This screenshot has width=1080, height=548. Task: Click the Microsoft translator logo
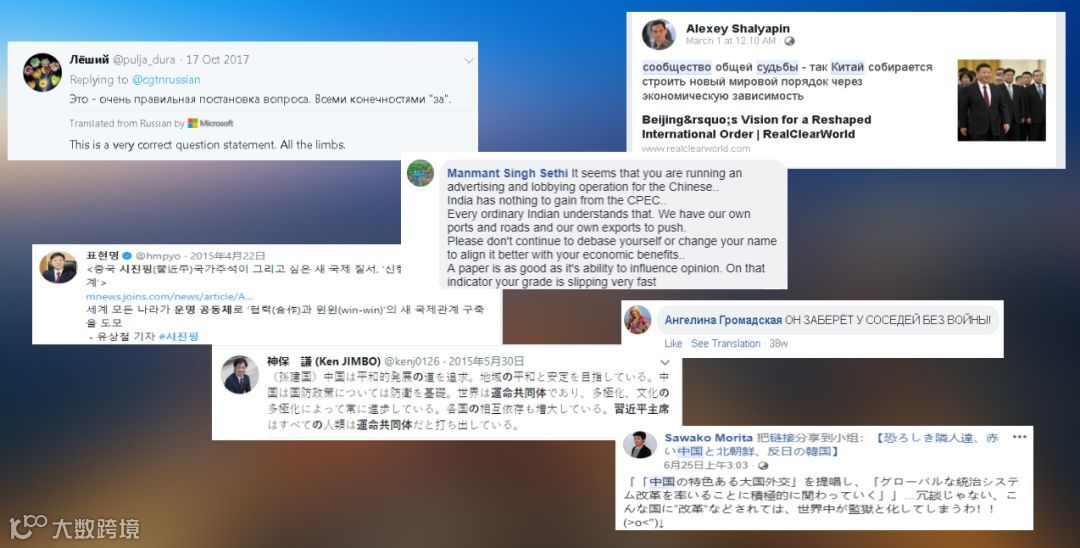[211, 123]
